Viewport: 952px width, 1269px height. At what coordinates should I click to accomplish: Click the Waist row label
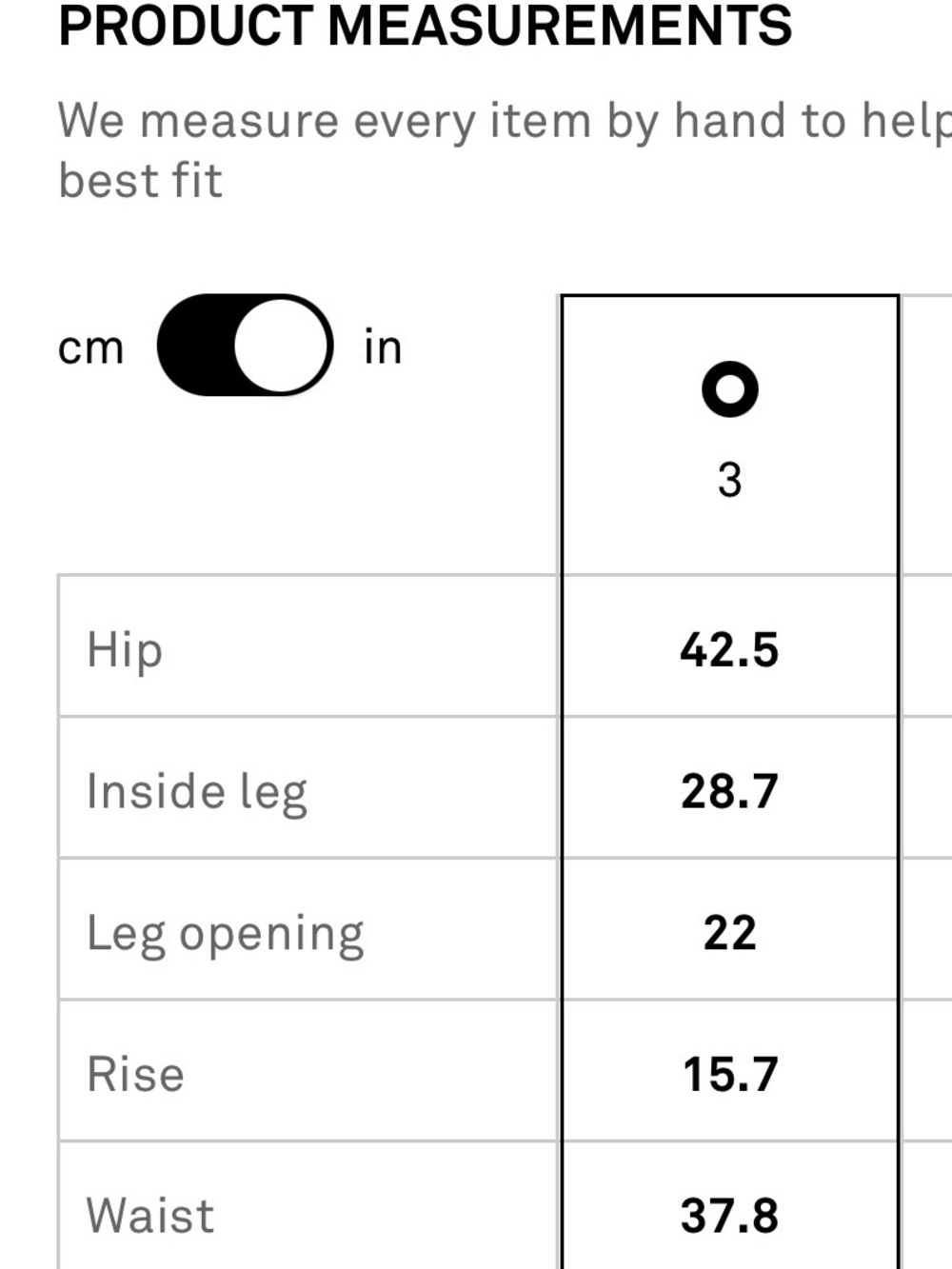coord(150,1216)
